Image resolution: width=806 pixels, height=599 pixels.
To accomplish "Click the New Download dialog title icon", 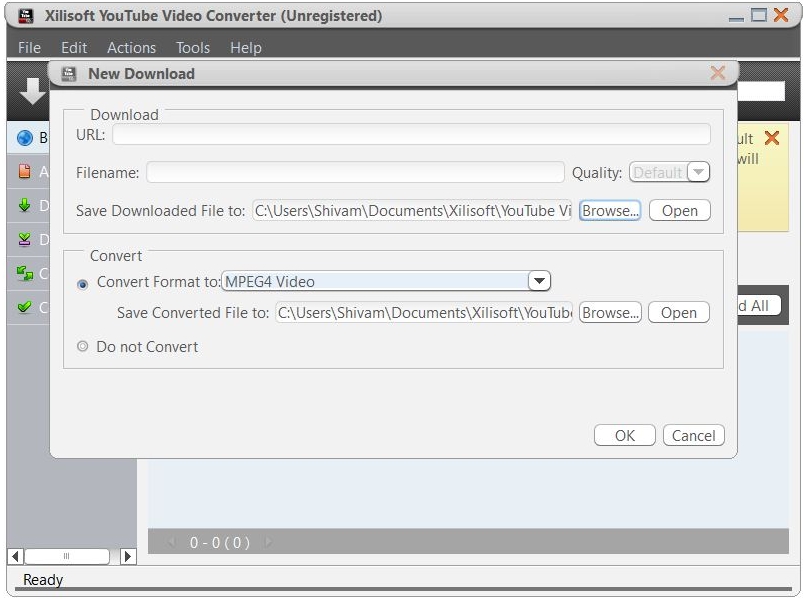I will pos(68,74).
